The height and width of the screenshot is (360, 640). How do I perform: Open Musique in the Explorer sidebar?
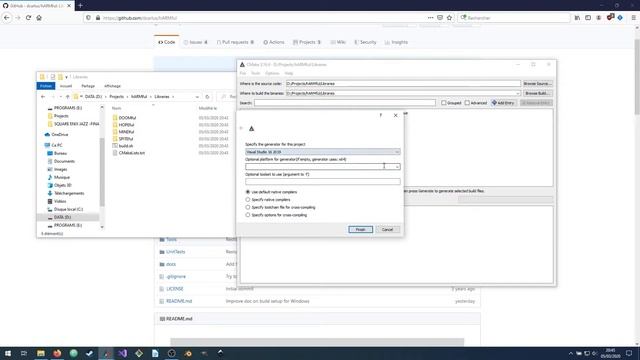point(62,177)
